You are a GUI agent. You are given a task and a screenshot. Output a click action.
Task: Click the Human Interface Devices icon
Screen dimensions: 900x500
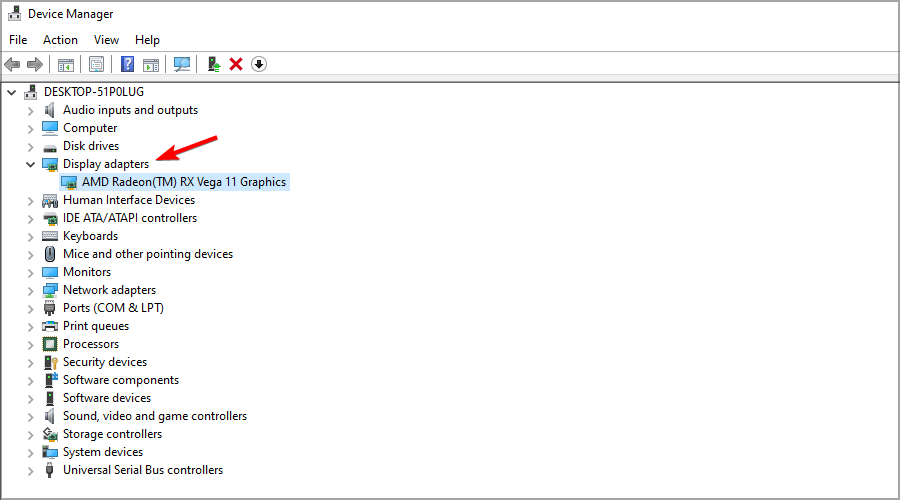[x=50, y=200]
